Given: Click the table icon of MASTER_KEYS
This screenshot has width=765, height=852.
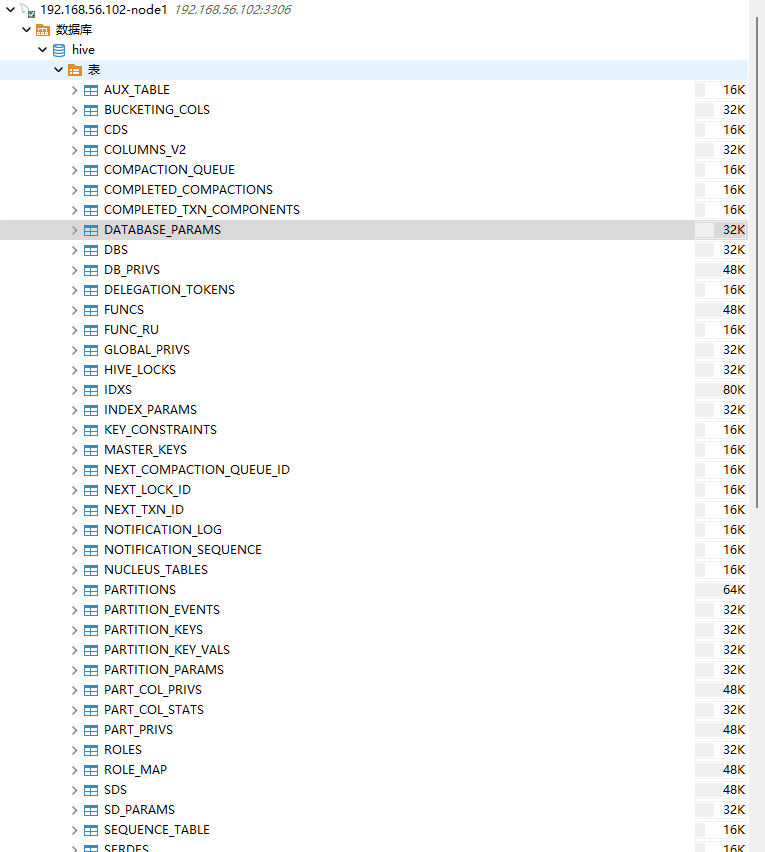Looking at the screenshot, I should [x=91, y=450].
